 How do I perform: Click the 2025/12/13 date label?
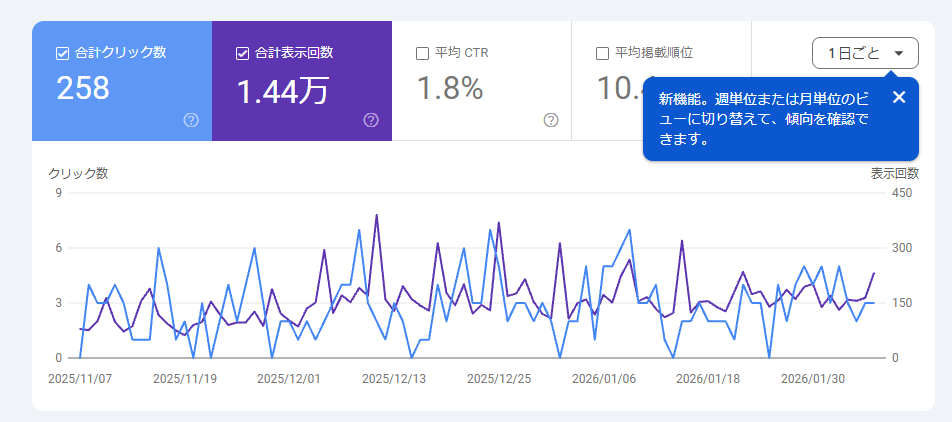(394, 379)
